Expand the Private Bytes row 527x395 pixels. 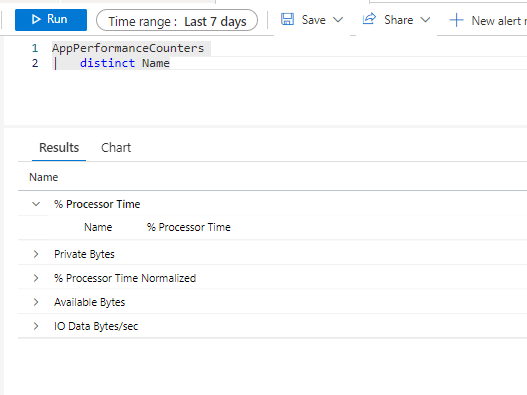coord(36,254)
